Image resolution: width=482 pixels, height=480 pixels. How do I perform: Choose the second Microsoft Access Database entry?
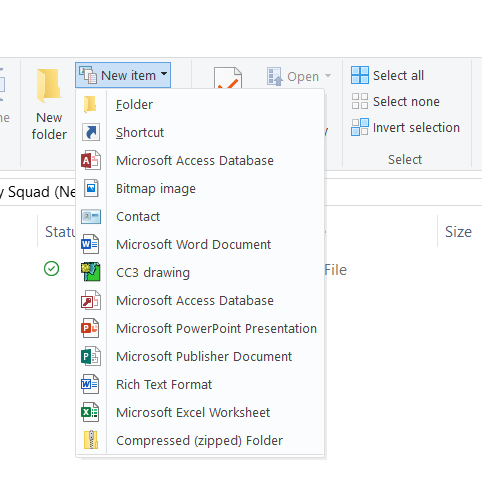point(200,301)
